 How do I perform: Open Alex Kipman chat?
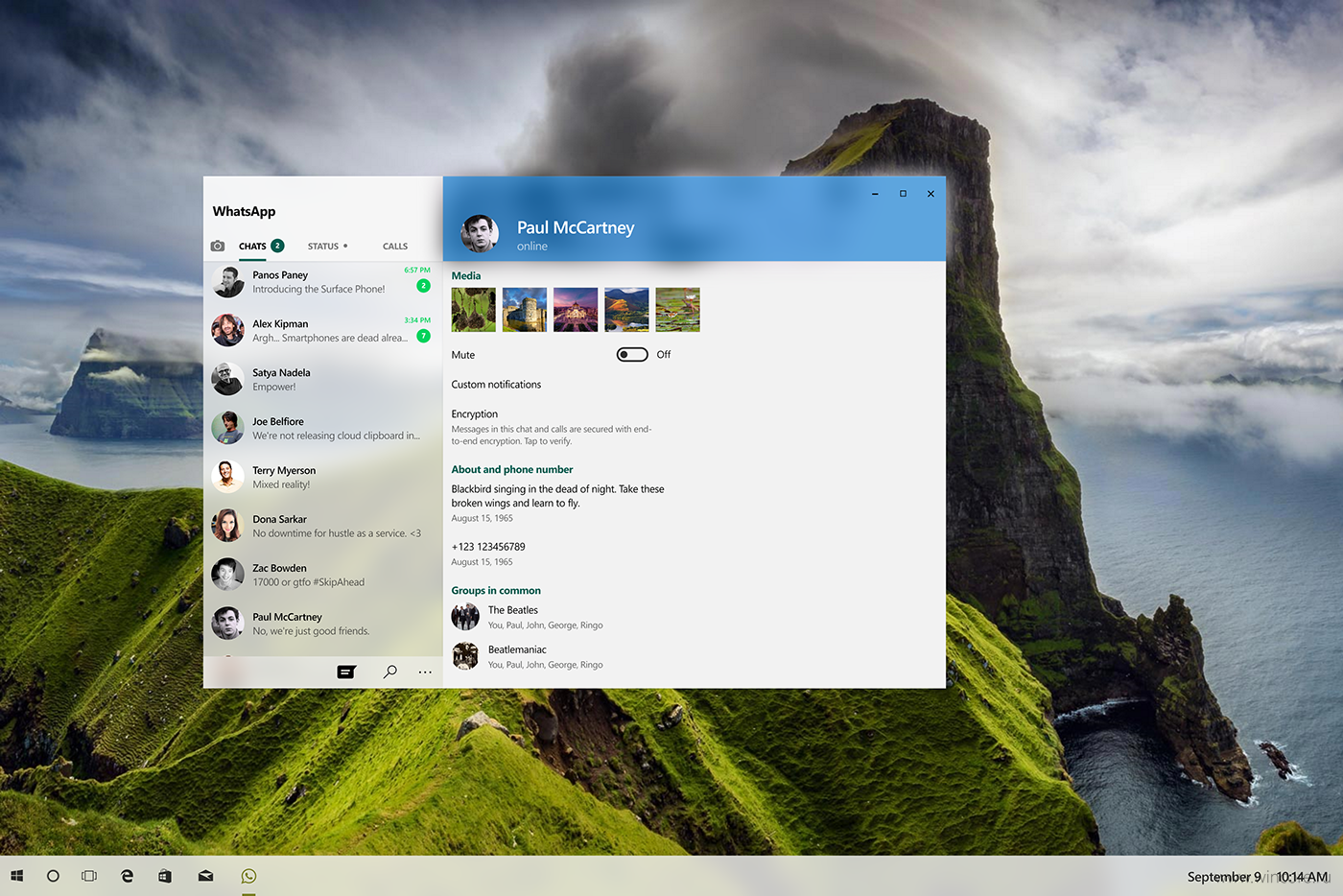(x=322, y=331)
